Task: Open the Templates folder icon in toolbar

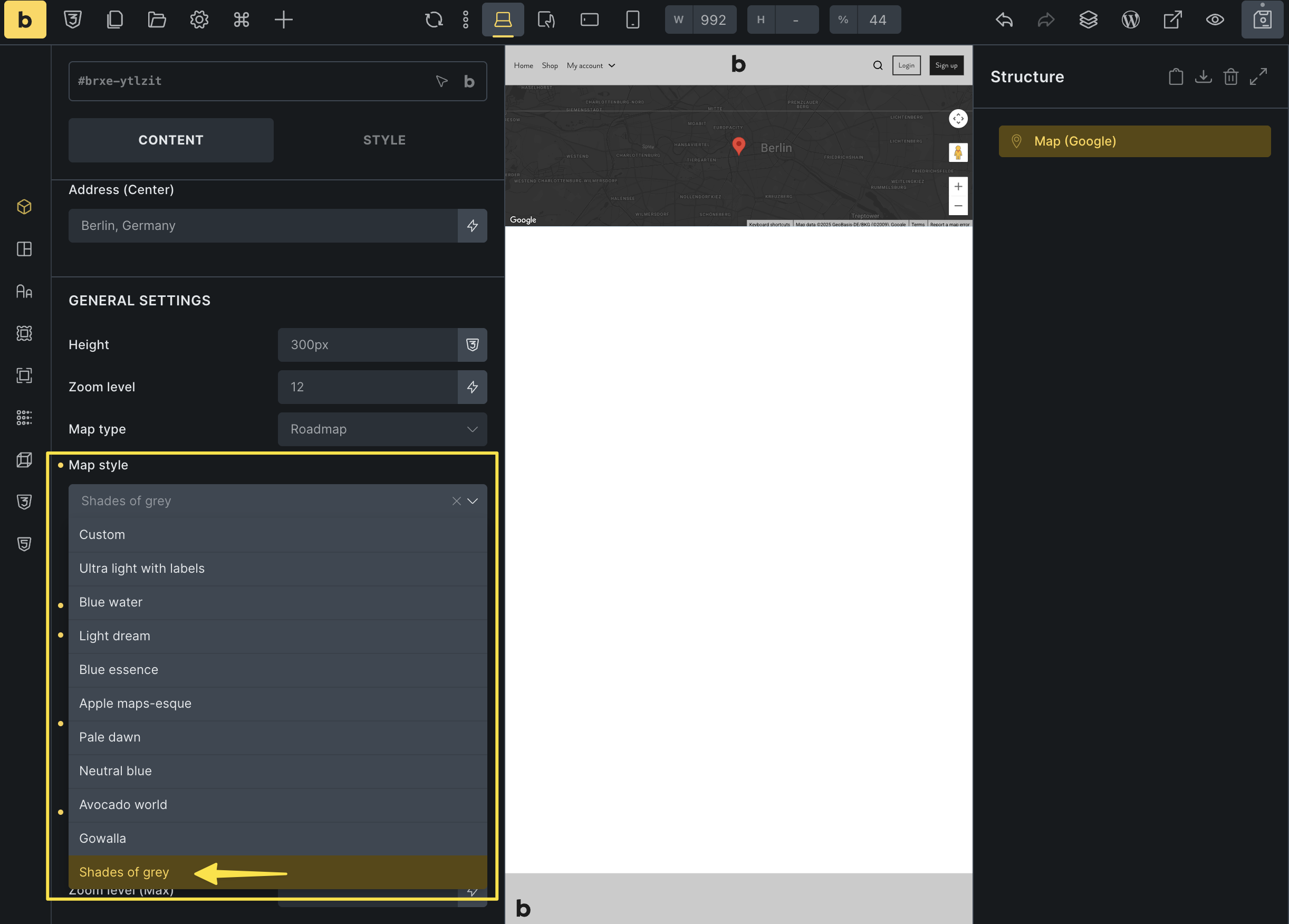Action: pos(157,20)
